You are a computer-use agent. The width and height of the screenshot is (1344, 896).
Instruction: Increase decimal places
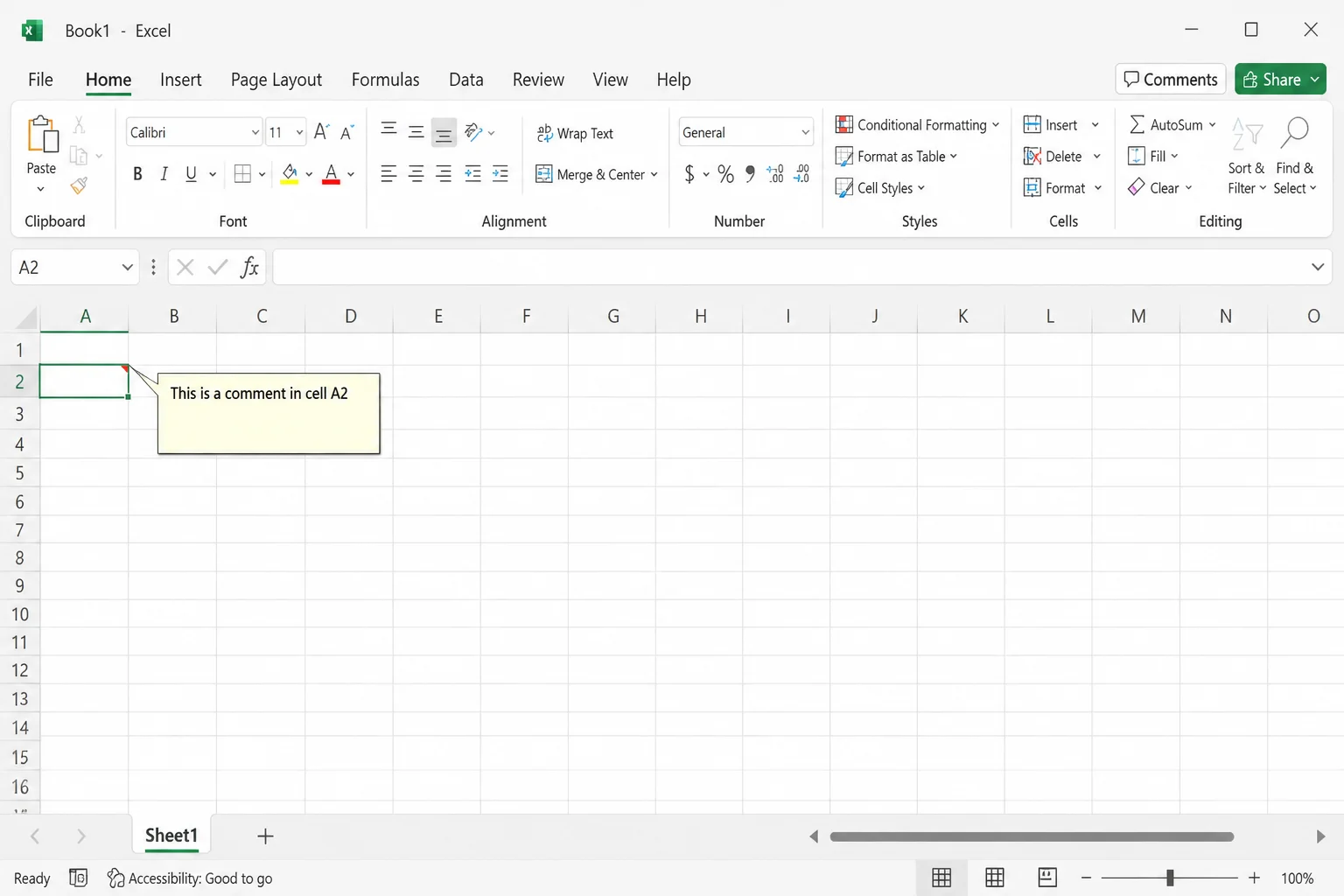tap(774, 174)
